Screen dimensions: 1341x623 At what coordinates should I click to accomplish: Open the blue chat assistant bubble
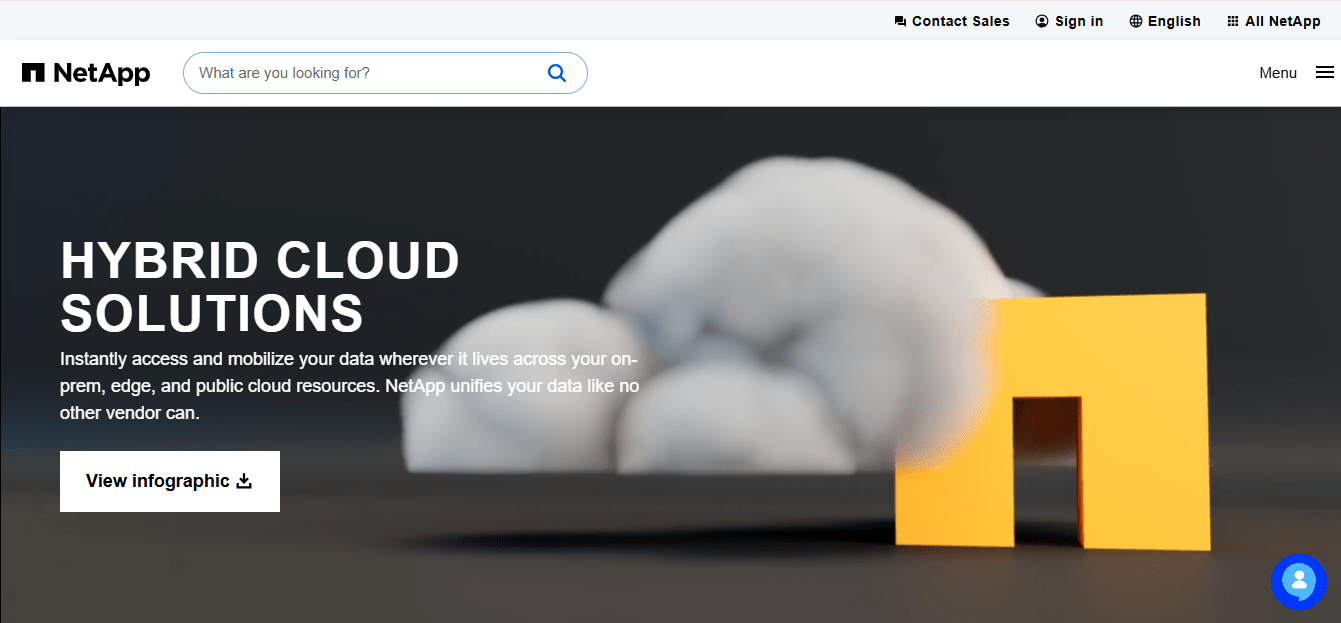point(1298,581)
